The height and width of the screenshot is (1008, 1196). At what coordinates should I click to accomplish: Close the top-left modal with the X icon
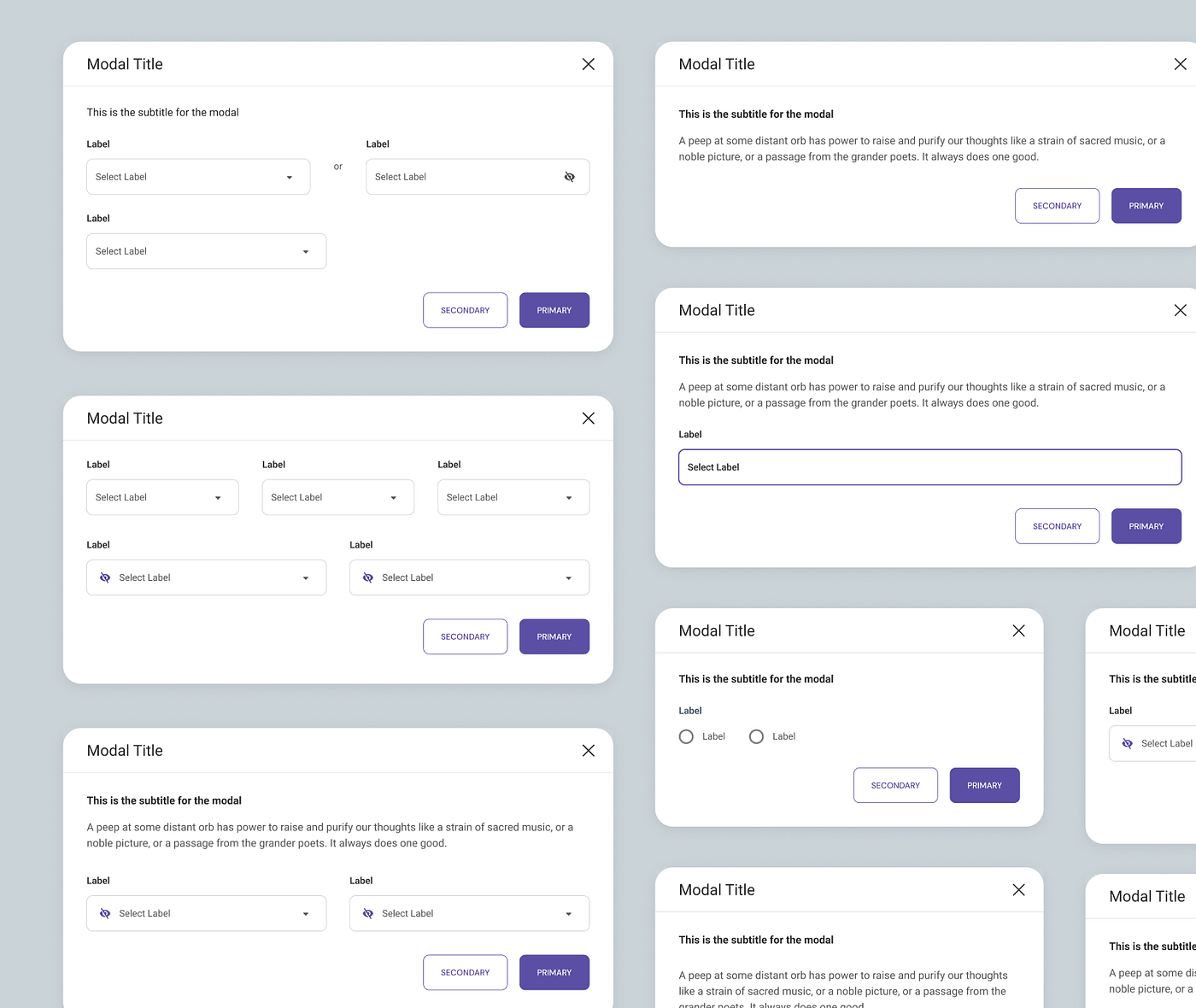coord(589,64)
